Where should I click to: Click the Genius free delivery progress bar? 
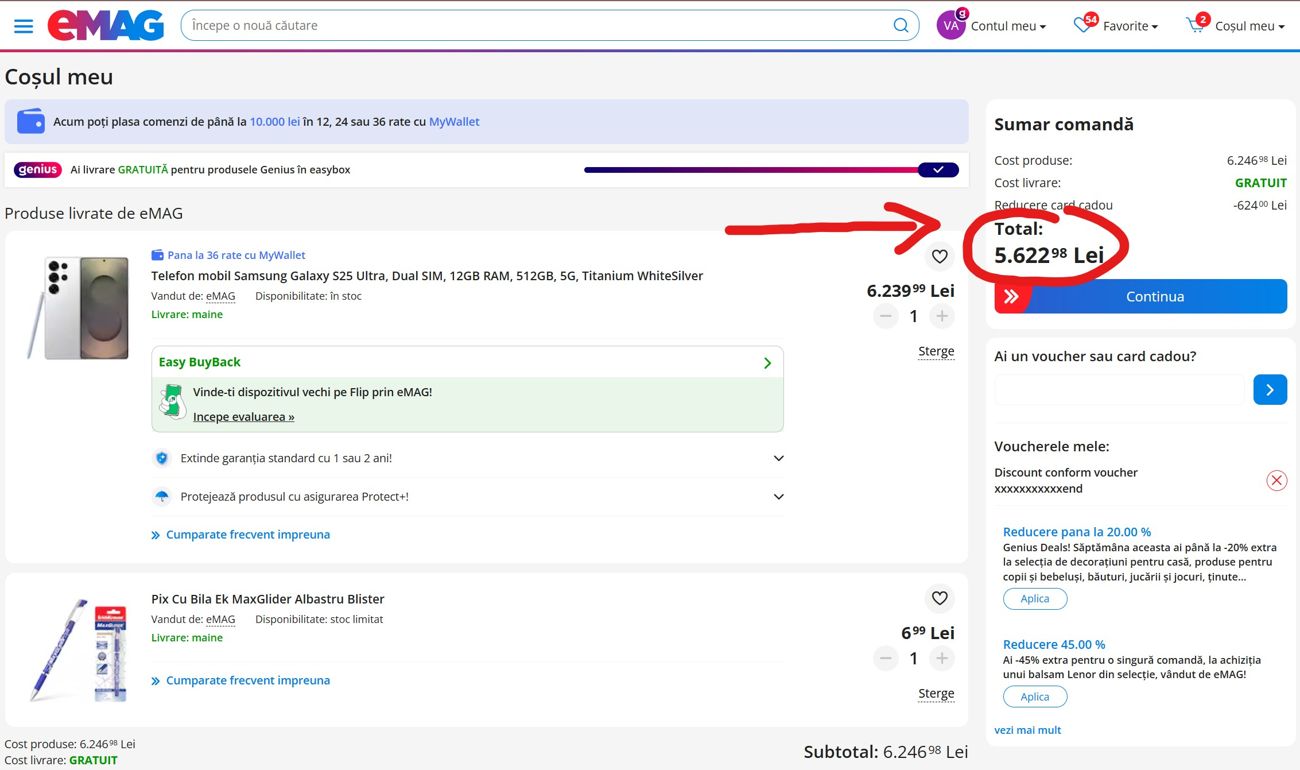click(x=771, y=170)
